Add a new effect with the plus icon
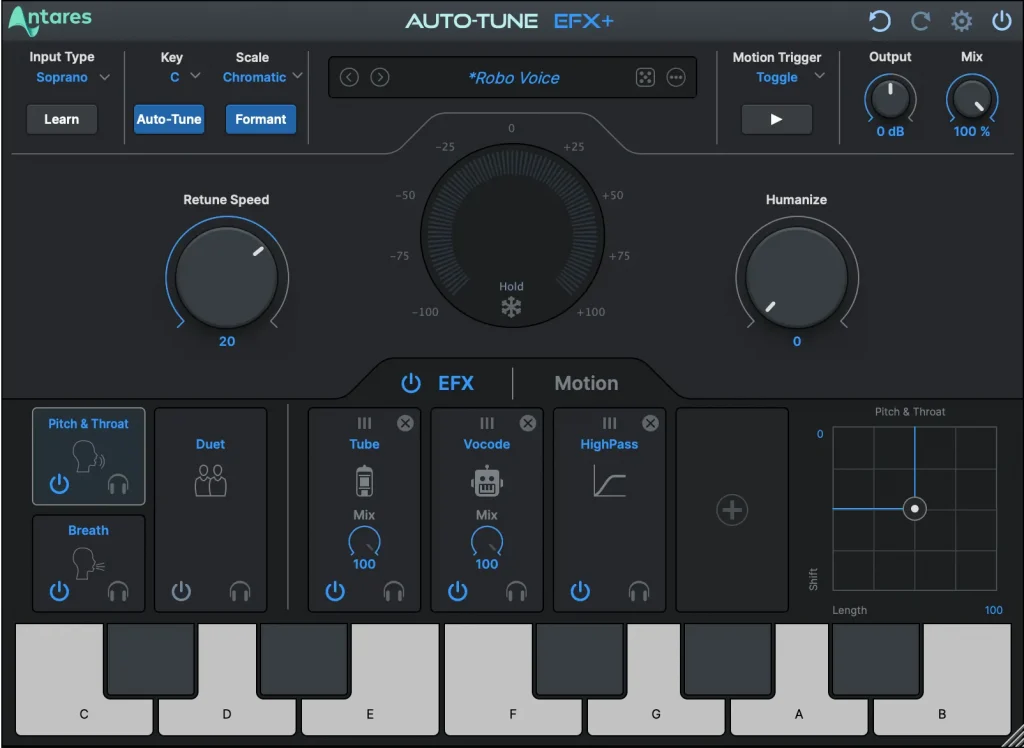 [x=732, y=509]
